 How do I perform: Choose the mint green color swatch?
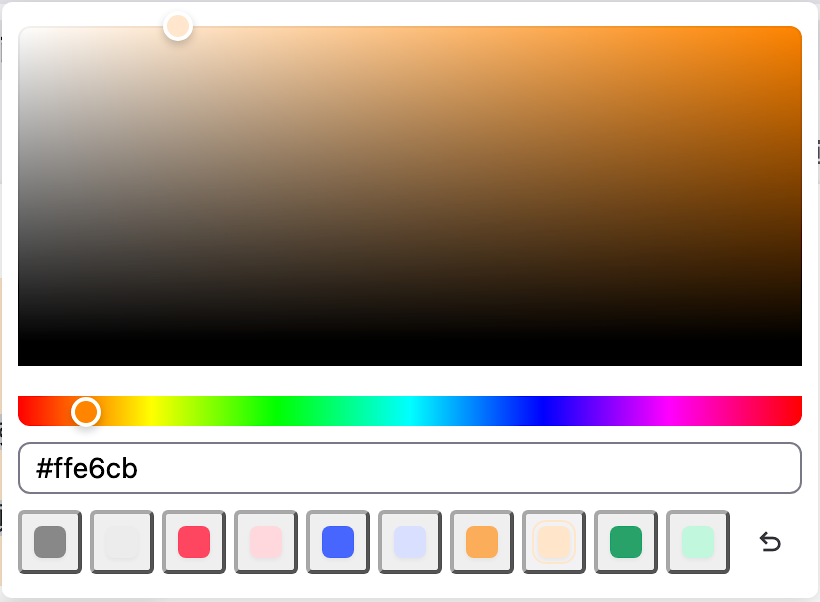[698, 542]
